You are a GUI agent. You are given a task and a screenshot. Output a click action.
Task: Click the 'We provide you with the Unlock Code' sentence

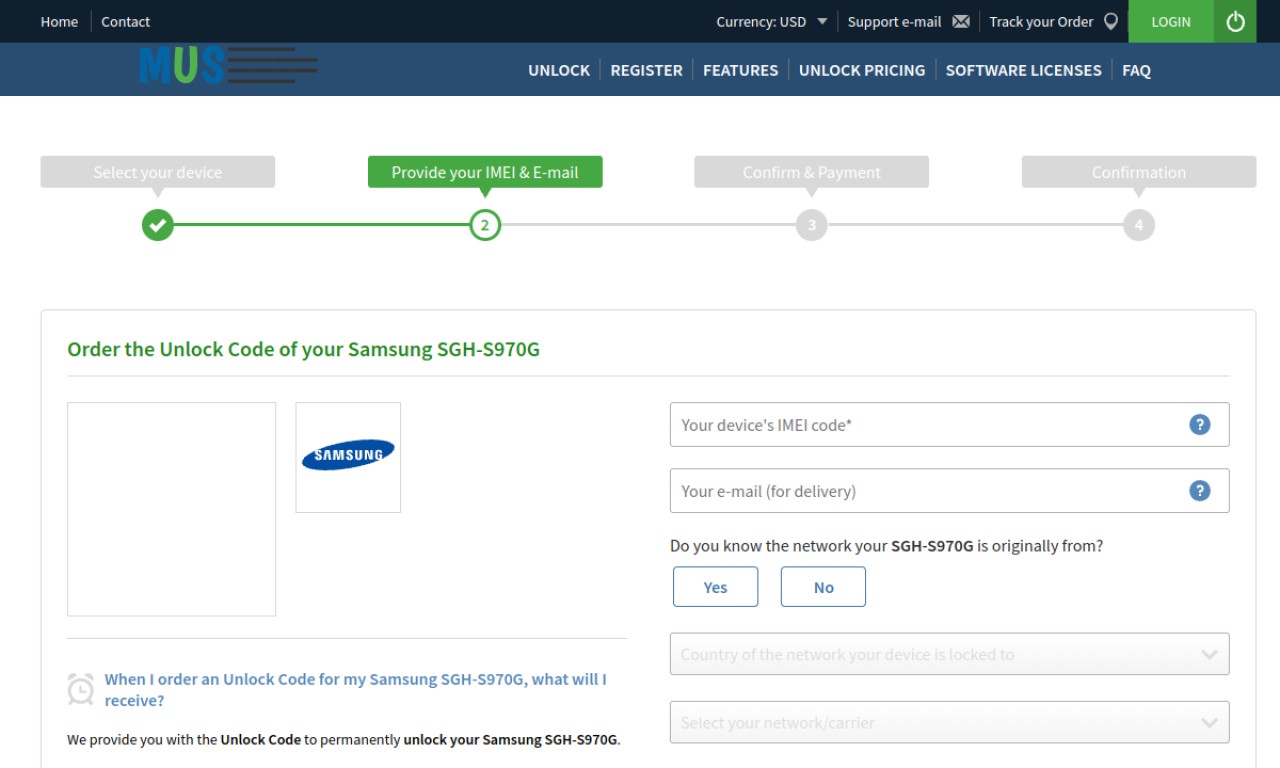click(x=344, y=740)
